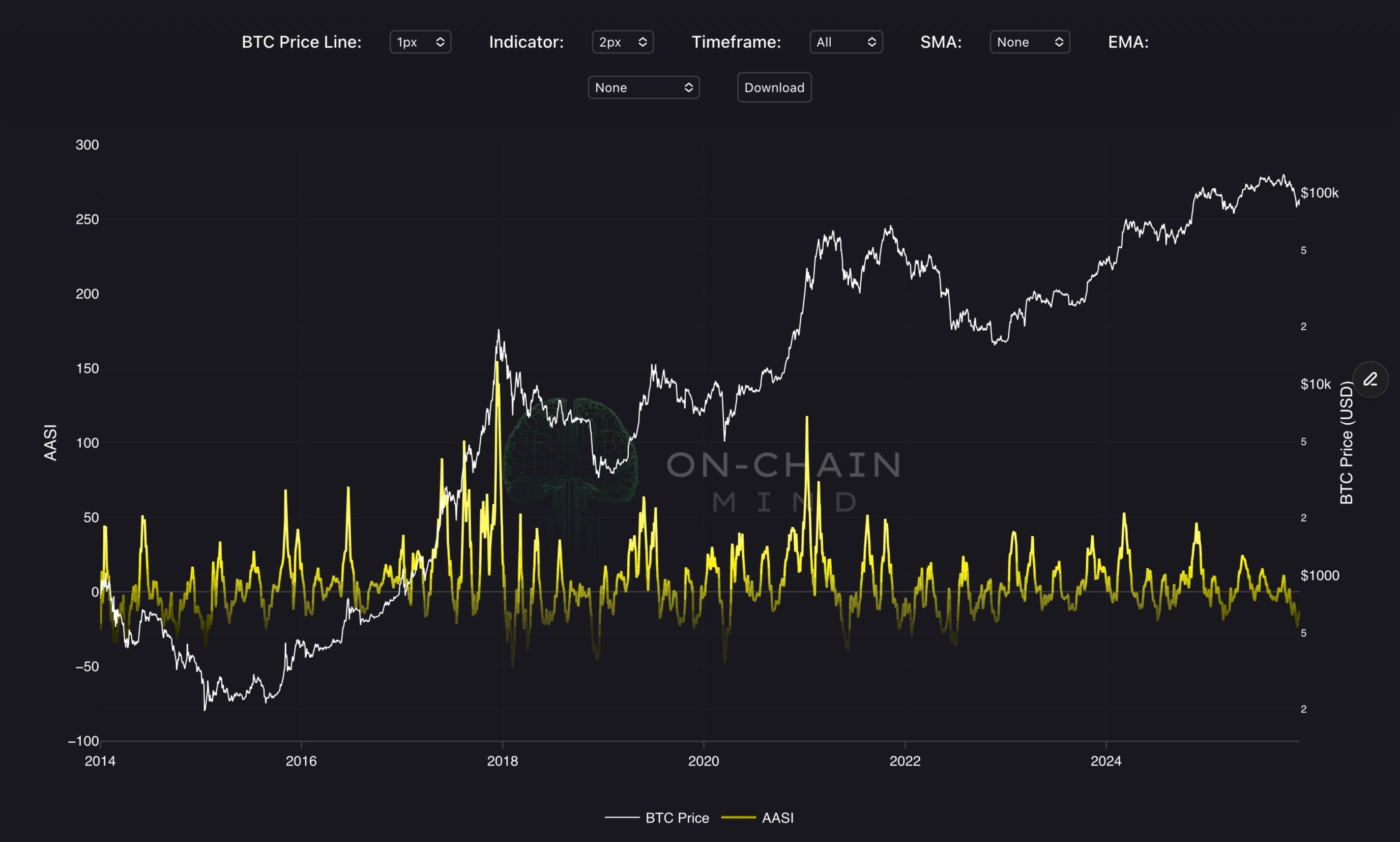Toggle BTC Price series in legend
The image size is (1400, 842).
[677, 818]
